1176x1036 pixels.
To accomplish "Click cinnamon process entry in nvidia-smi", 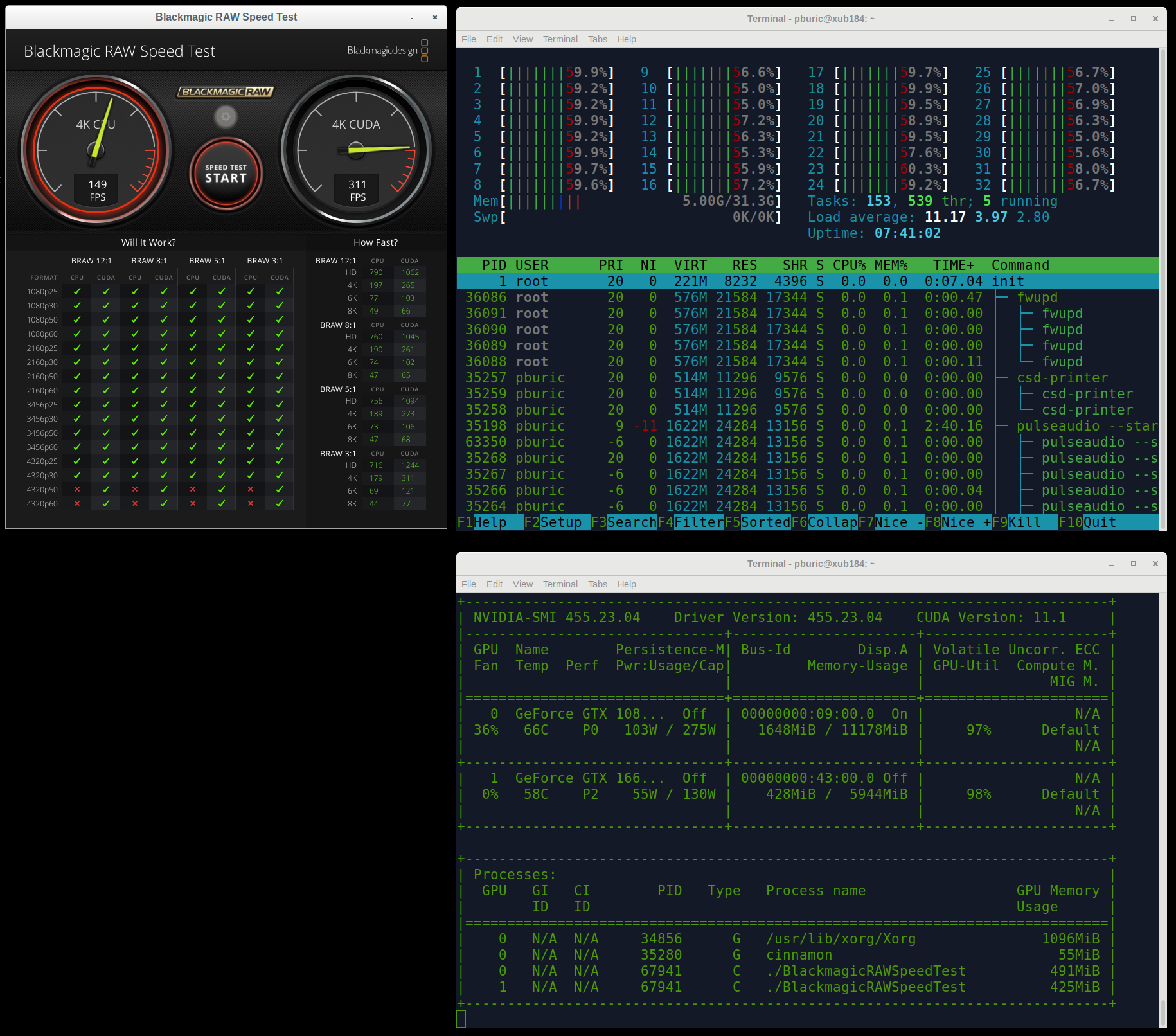I will coord(799,955).
